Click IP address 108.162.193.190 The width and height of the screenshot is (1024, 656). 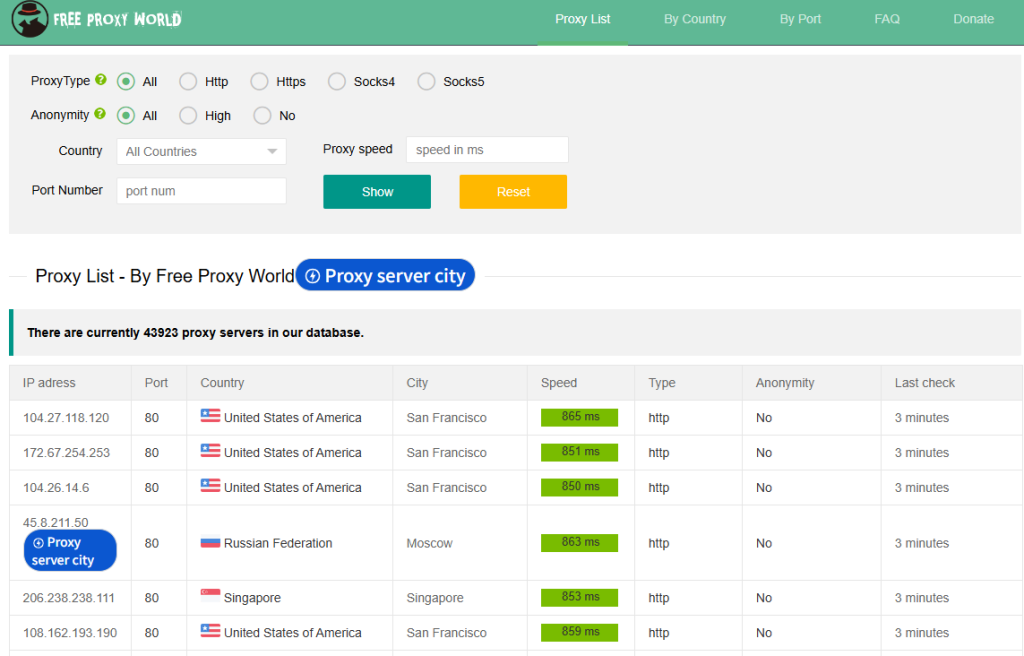tap(70, 632)
